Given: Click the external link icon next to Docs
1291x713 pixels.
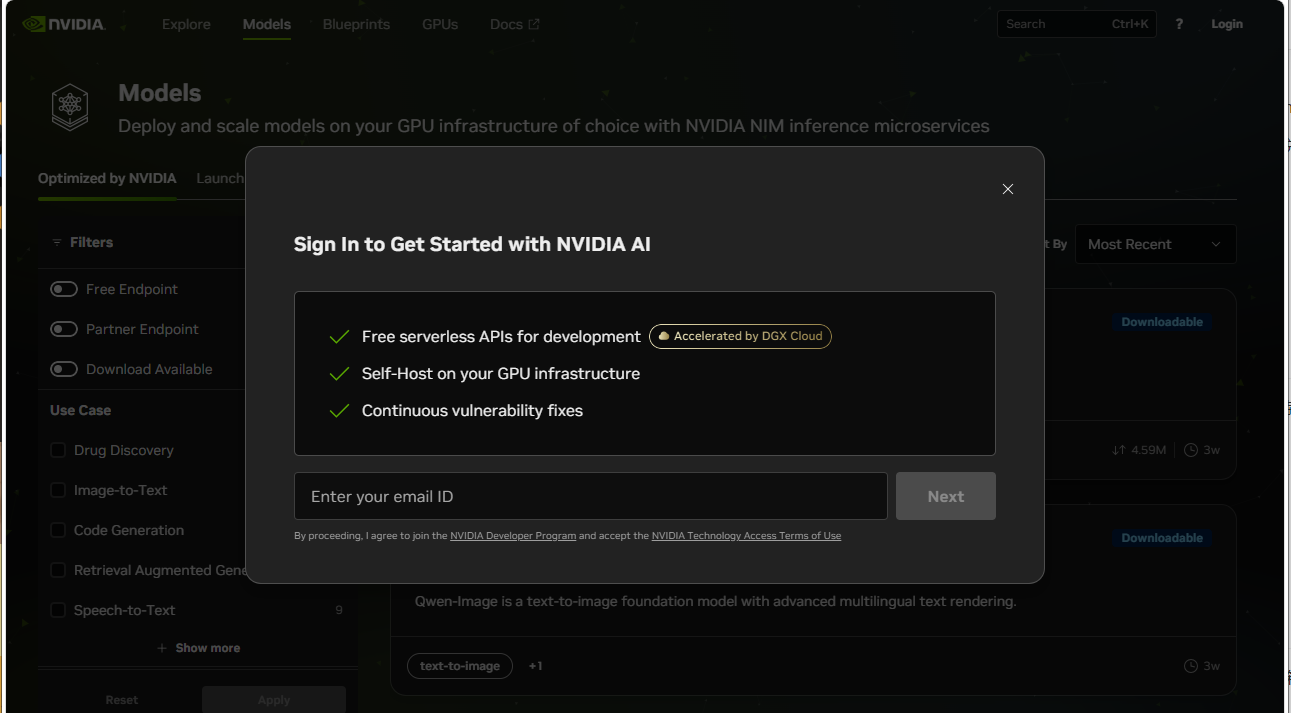Looking at the screenshot, I should [x=534, y=24].
